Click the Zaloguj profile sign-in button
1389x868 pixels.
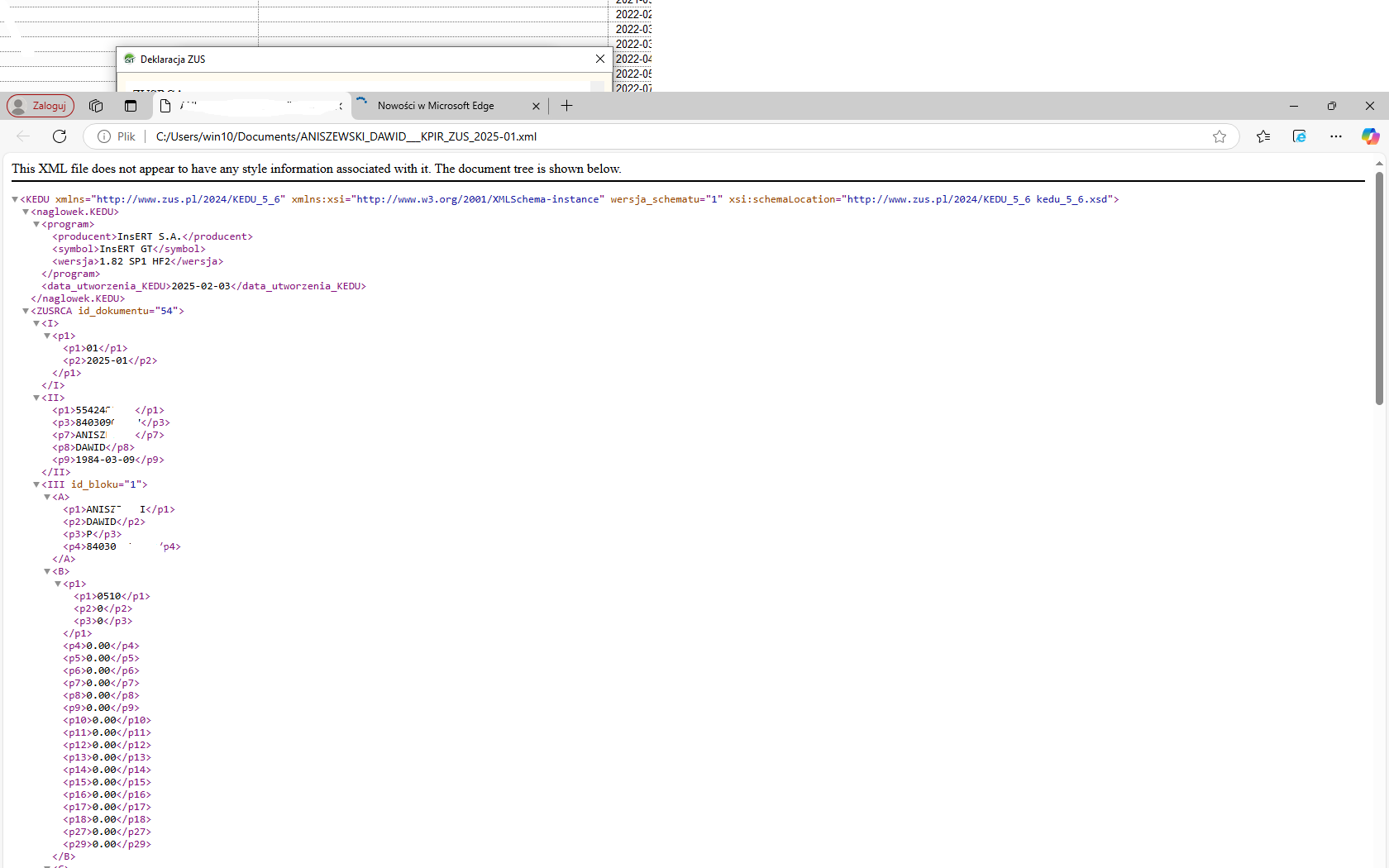click(x=41, y=106)
